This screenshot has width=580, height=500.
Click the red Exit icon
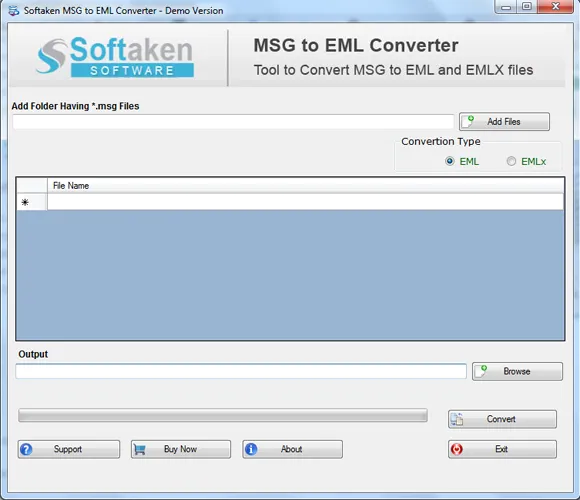click(457, 449)
